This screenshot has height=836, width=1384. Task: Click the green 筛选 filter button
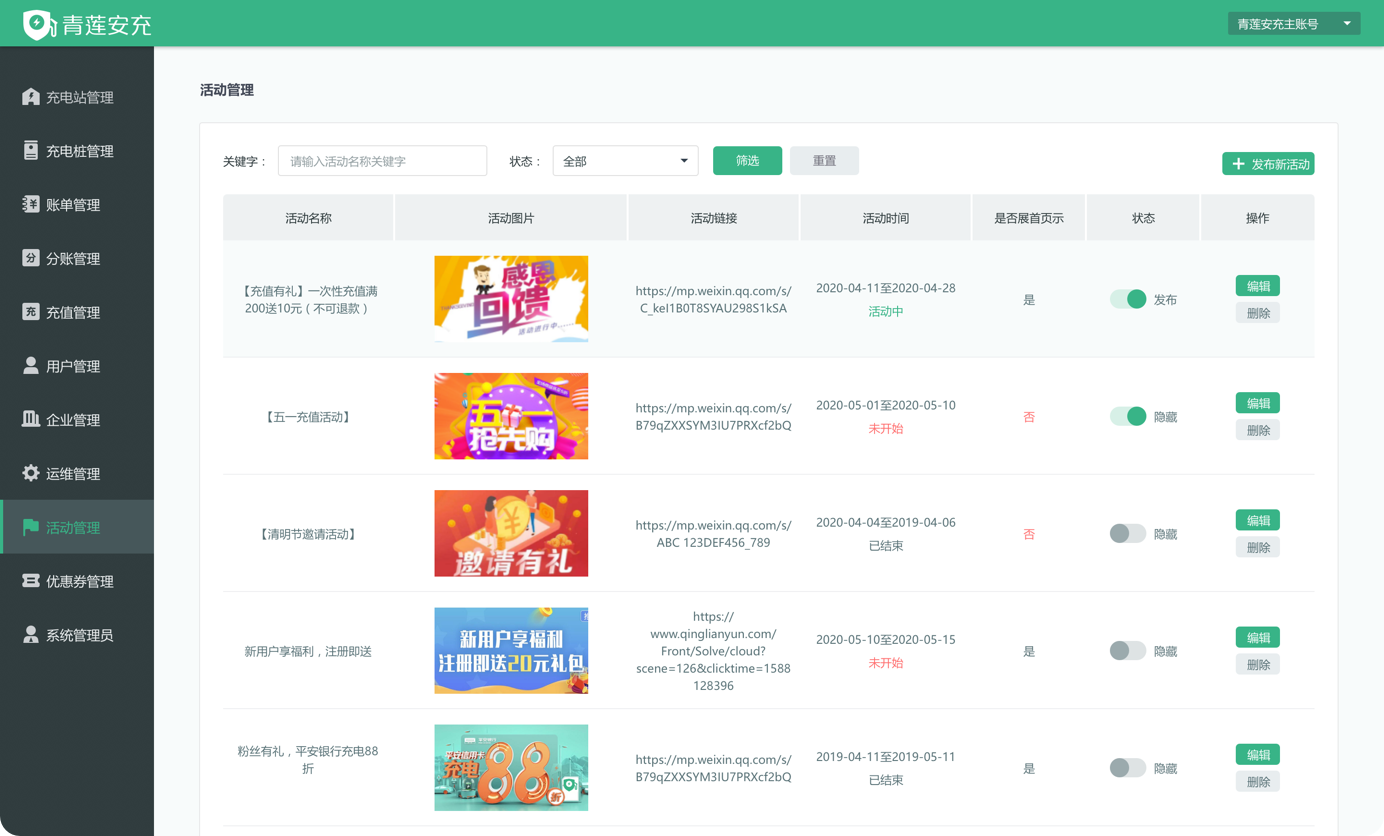pos(747,161)
